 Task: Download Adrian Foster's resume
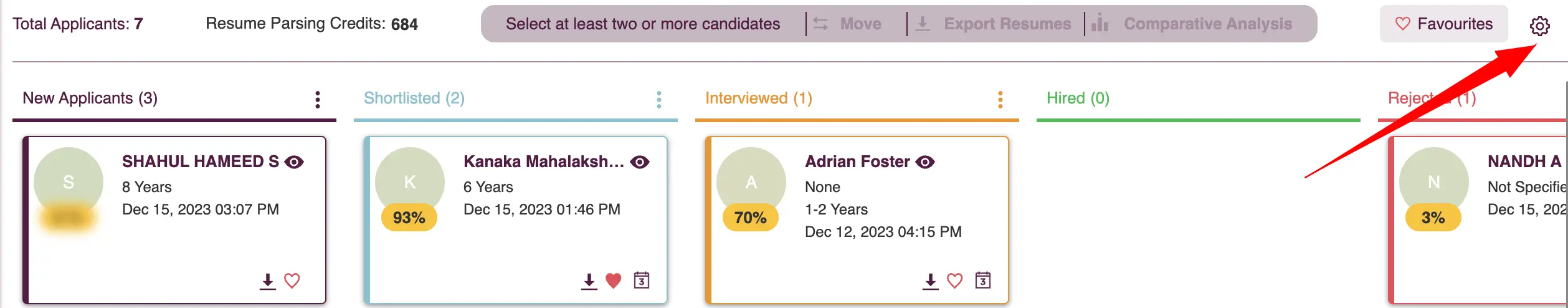(930, 281)
